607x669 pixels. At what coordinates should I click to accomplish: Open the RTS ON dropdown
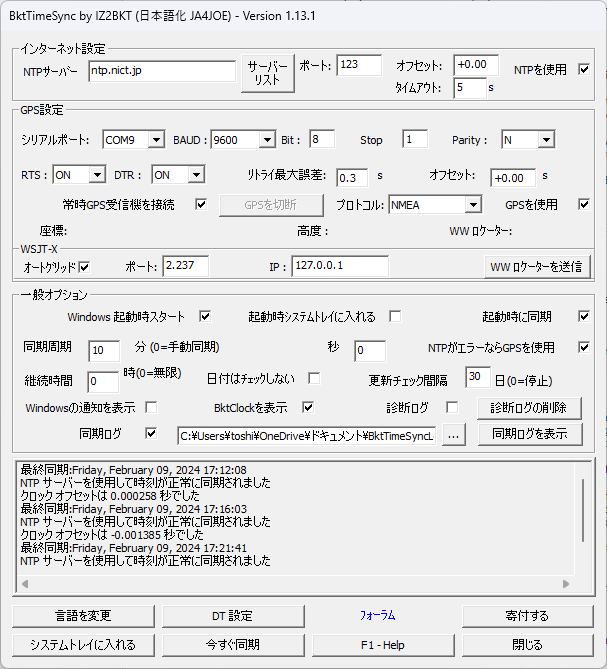(98, 175)
